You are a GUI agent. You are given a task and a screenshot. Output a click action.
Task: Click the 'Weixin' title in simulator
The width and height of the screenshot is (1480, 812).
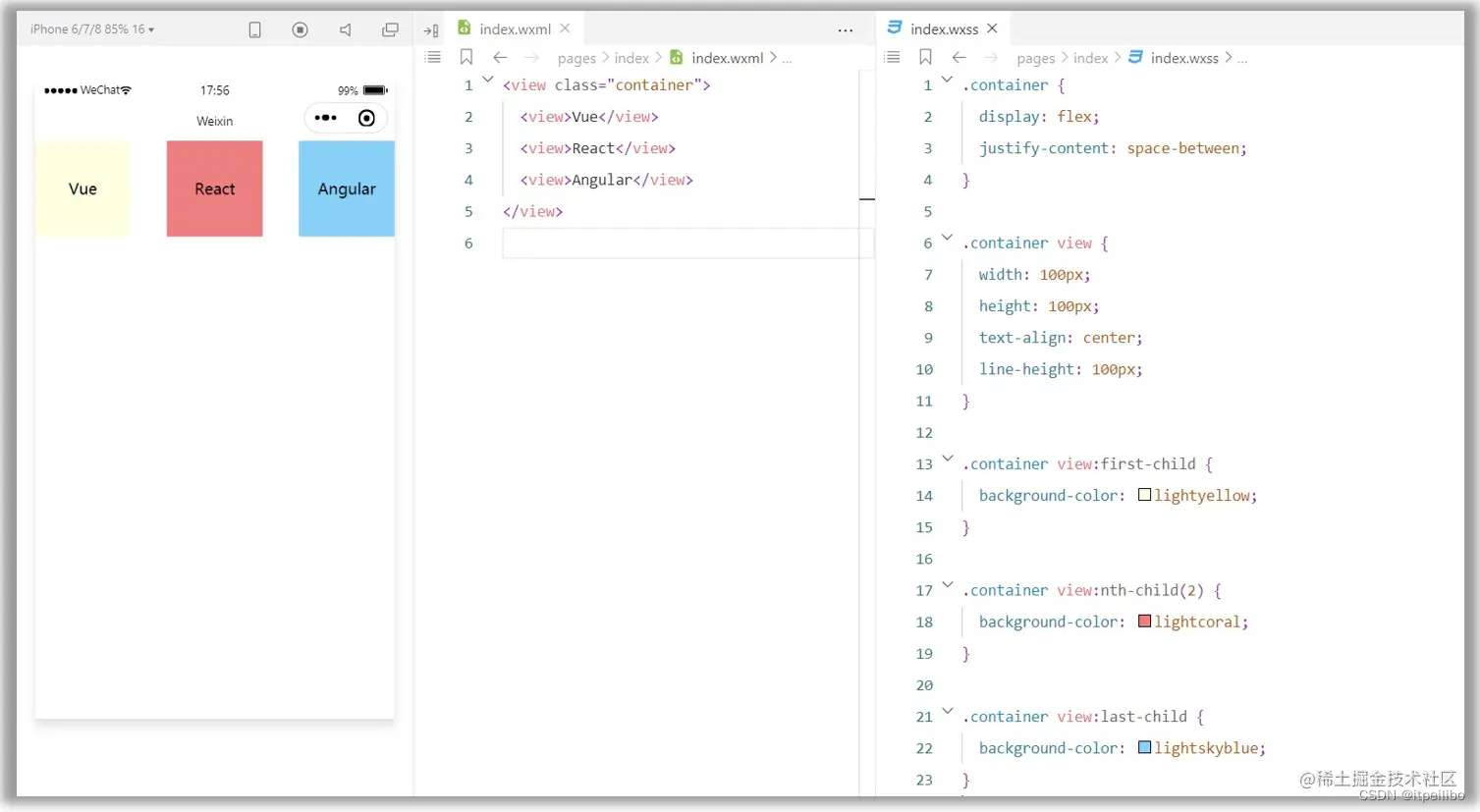(x=214, y=122)
